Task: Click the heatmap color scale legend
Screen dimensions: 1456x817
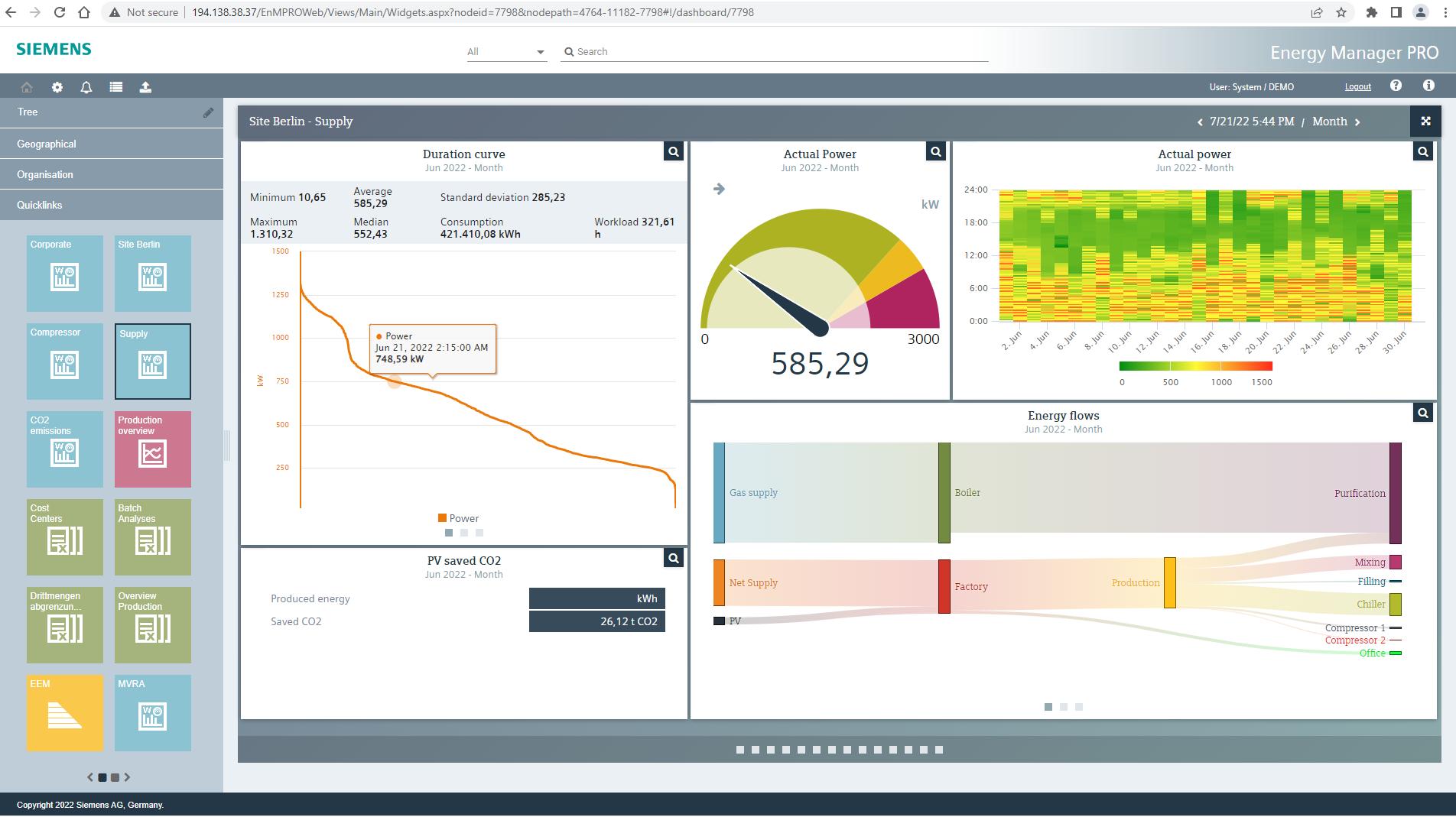Action: pos(1196,367)
